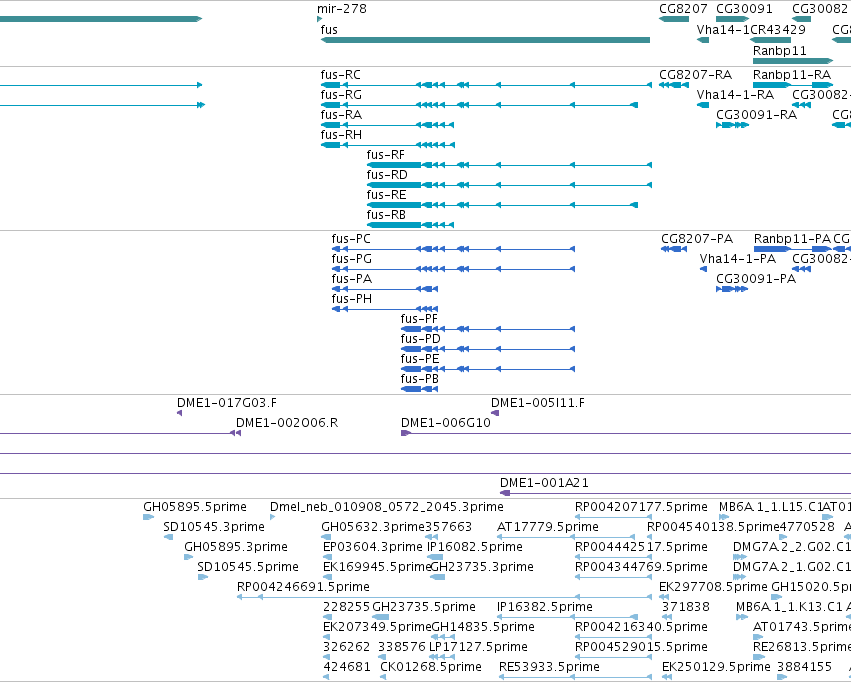Screen dimensions: 851x682
Task: Select the GH05895.5prime EST label
Action: click(x=195, y=507)
